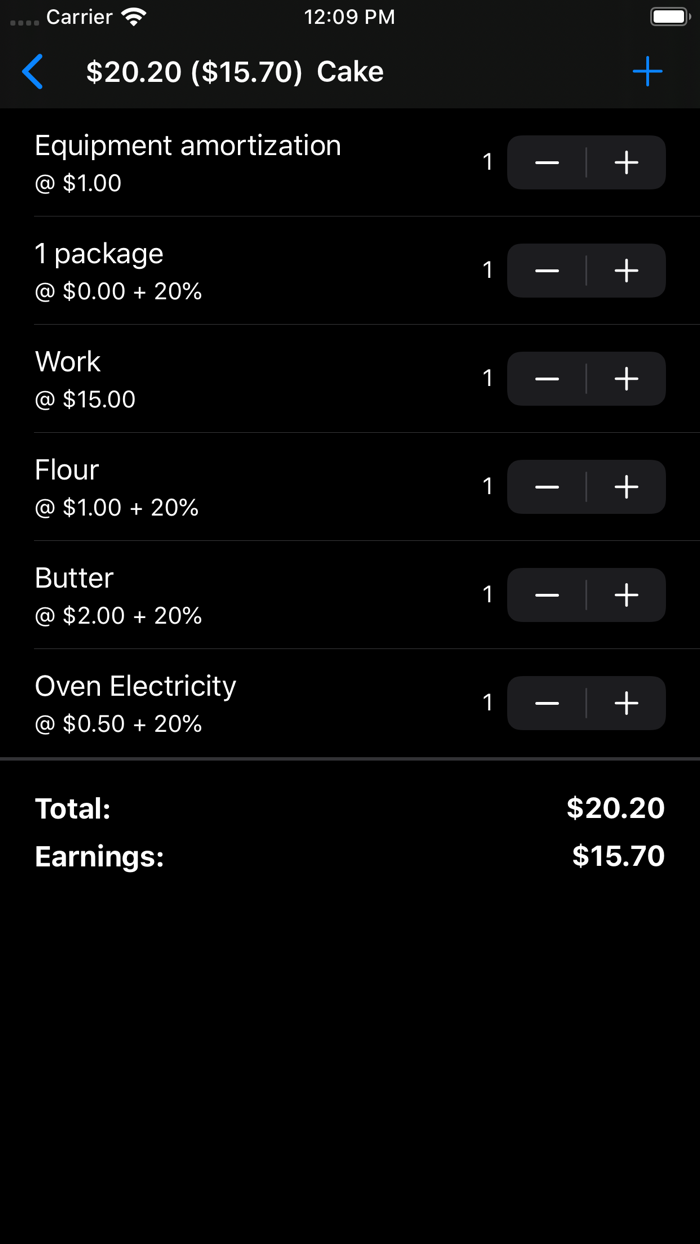
Task: Decrease the Butter count
Action: [547, 594]
